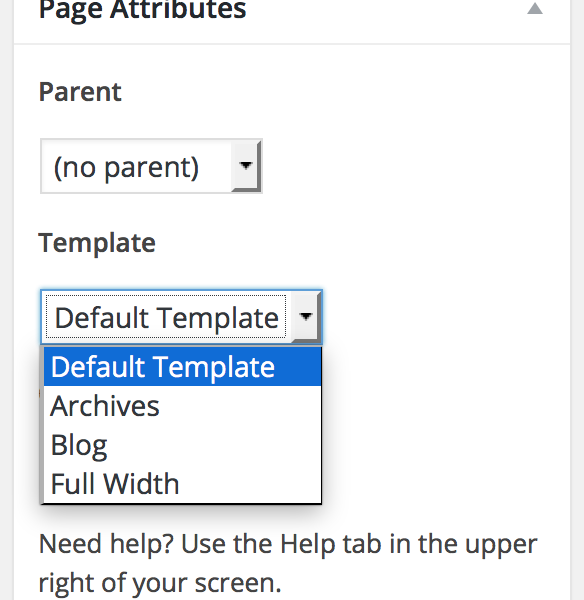Click the words "upper" in the help sentence
584x600 pixels.
[501, 545]
